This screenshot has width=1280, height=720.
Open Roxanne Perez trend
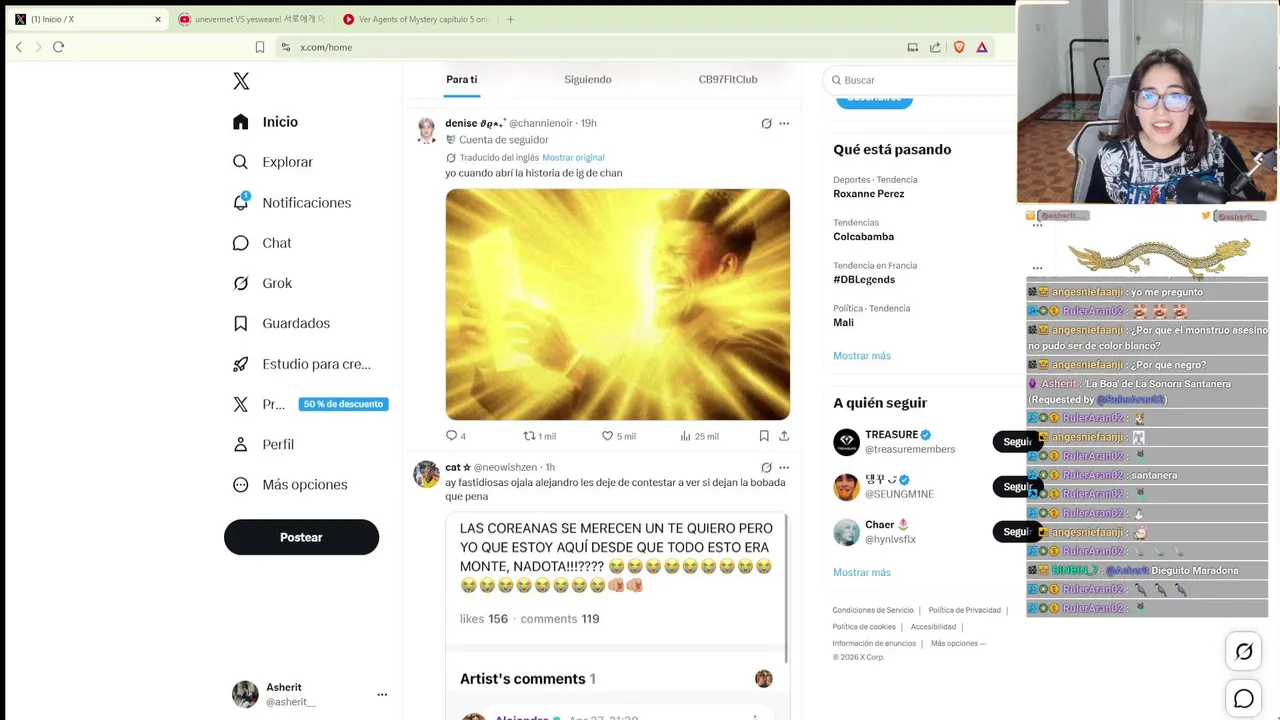[x=869, y=194]
